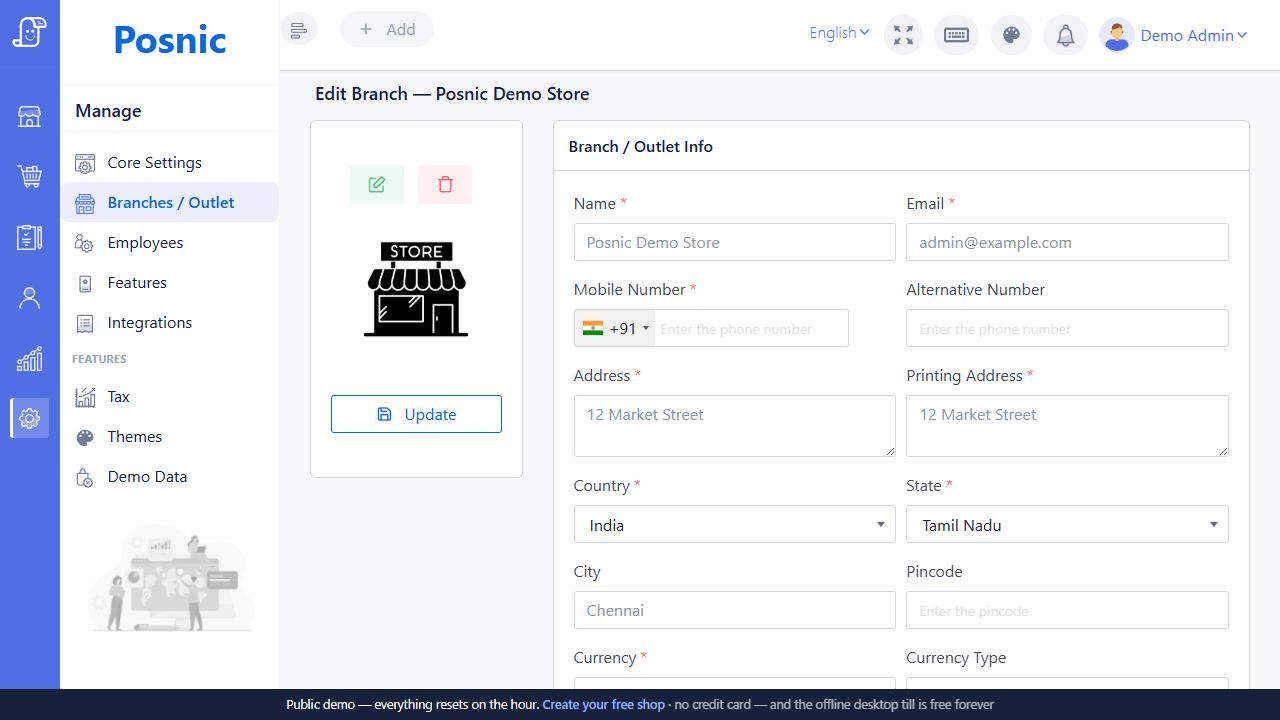Image resolution: width=1280 pixels, height=720 pixels.
Task: Click the Currency Type field label
Action: click(956, 657)
